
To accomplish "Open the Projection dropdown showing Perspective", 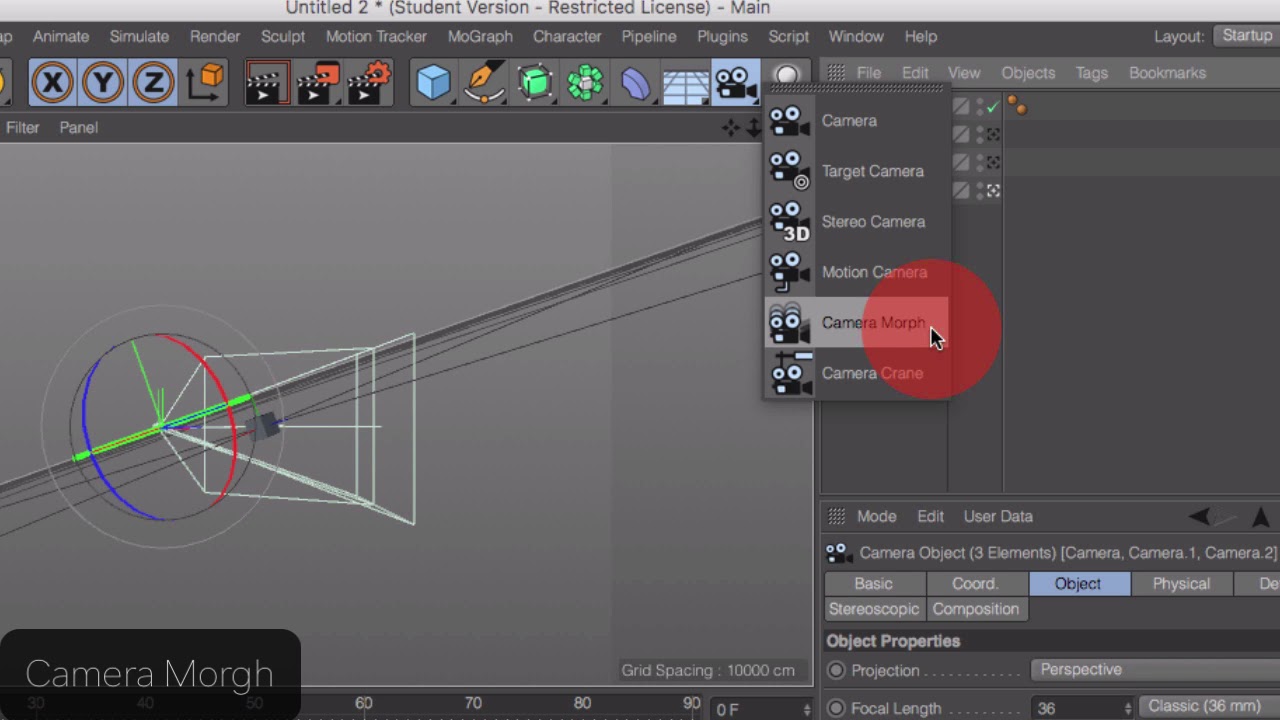I will coord(1155,670).
